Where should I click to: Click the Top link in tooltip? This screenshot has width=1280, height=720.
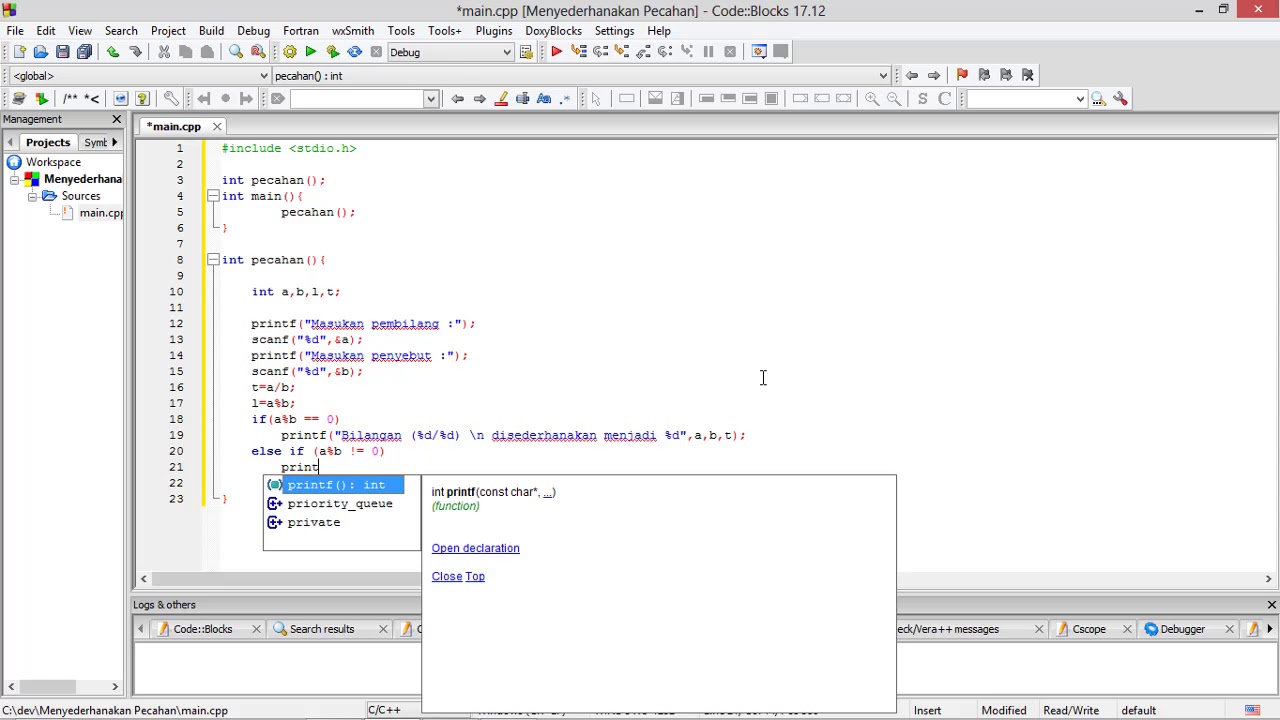tap(475, 576)
